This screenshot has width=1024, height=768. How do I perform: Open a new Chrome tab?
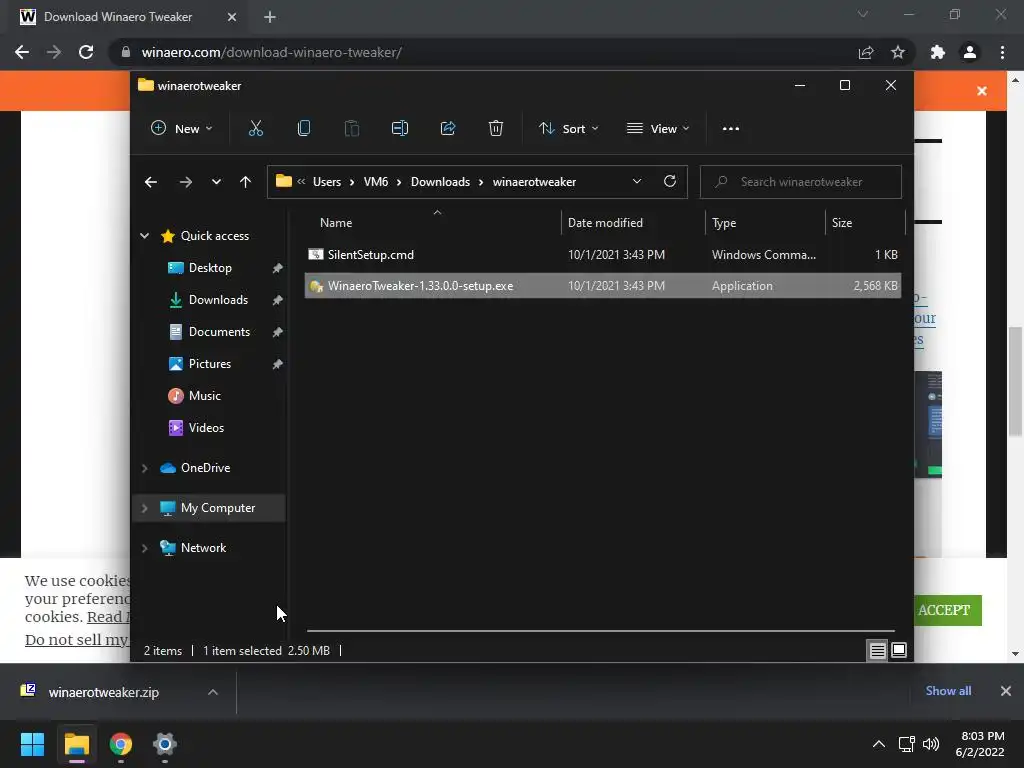(x=270, y=17)
